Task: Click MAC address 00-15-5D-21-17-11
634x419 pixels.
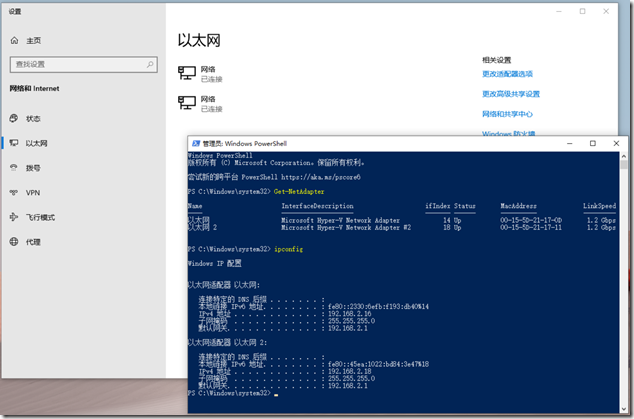Action: [x=531, y=228]
